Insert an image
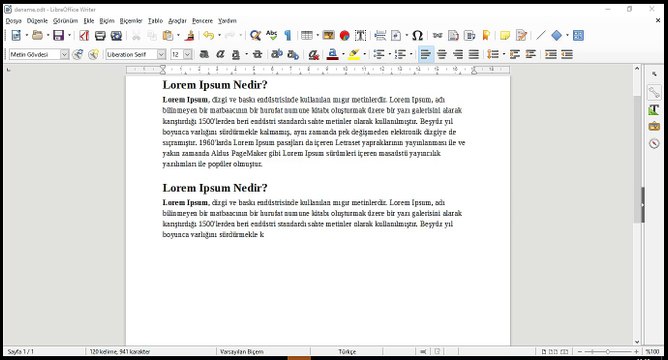This screenshot has width=668, height=360. click(328, 35)
